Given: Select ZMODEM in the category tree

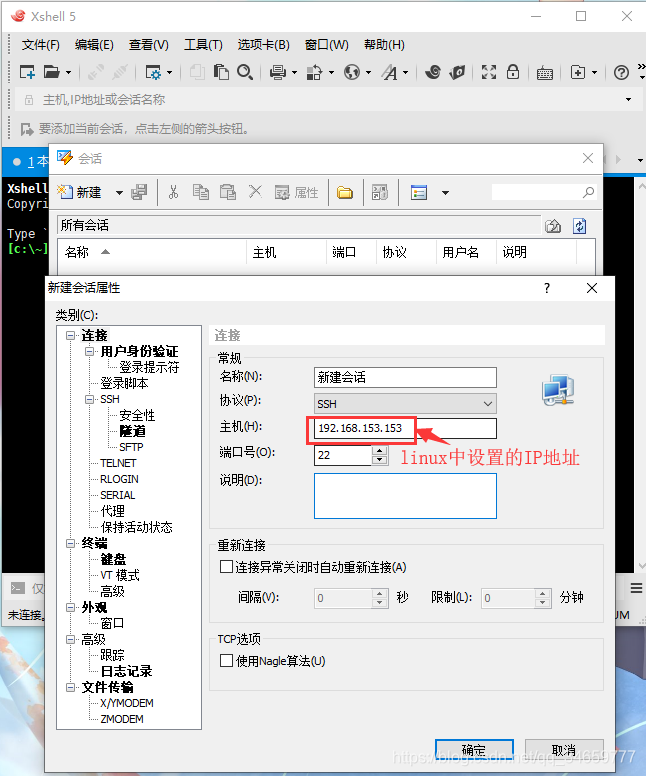Looking at the screenshot, I should pyautogui.click(x=122, y=719).
